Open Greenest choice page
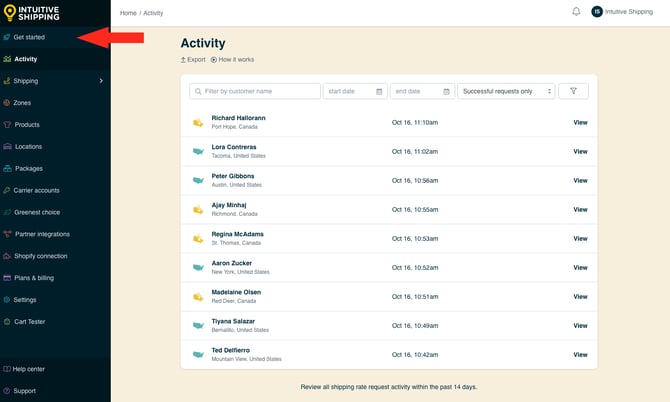 (37, 212)
